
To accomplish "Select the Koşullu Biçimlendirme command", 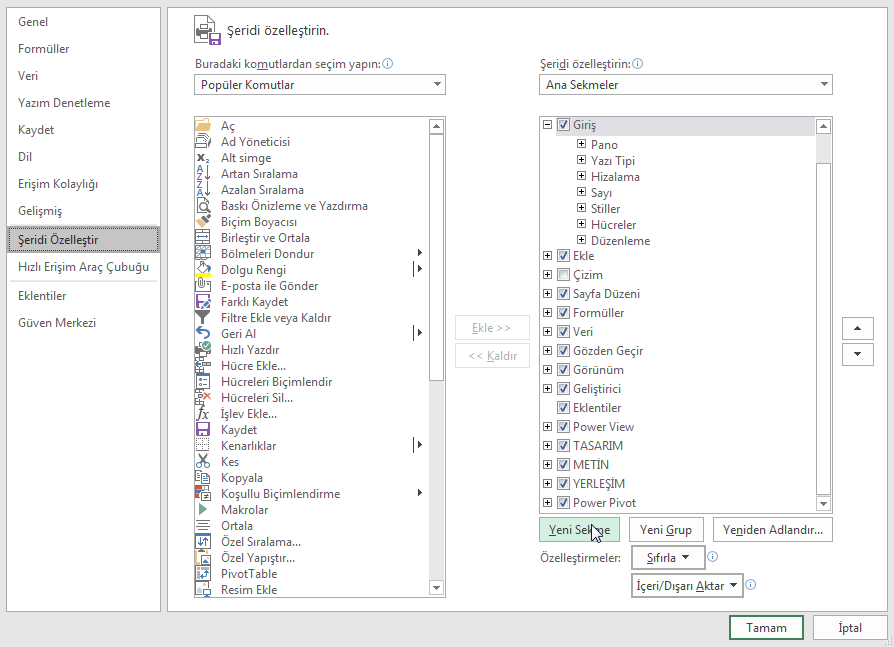I will pos(311,494).
